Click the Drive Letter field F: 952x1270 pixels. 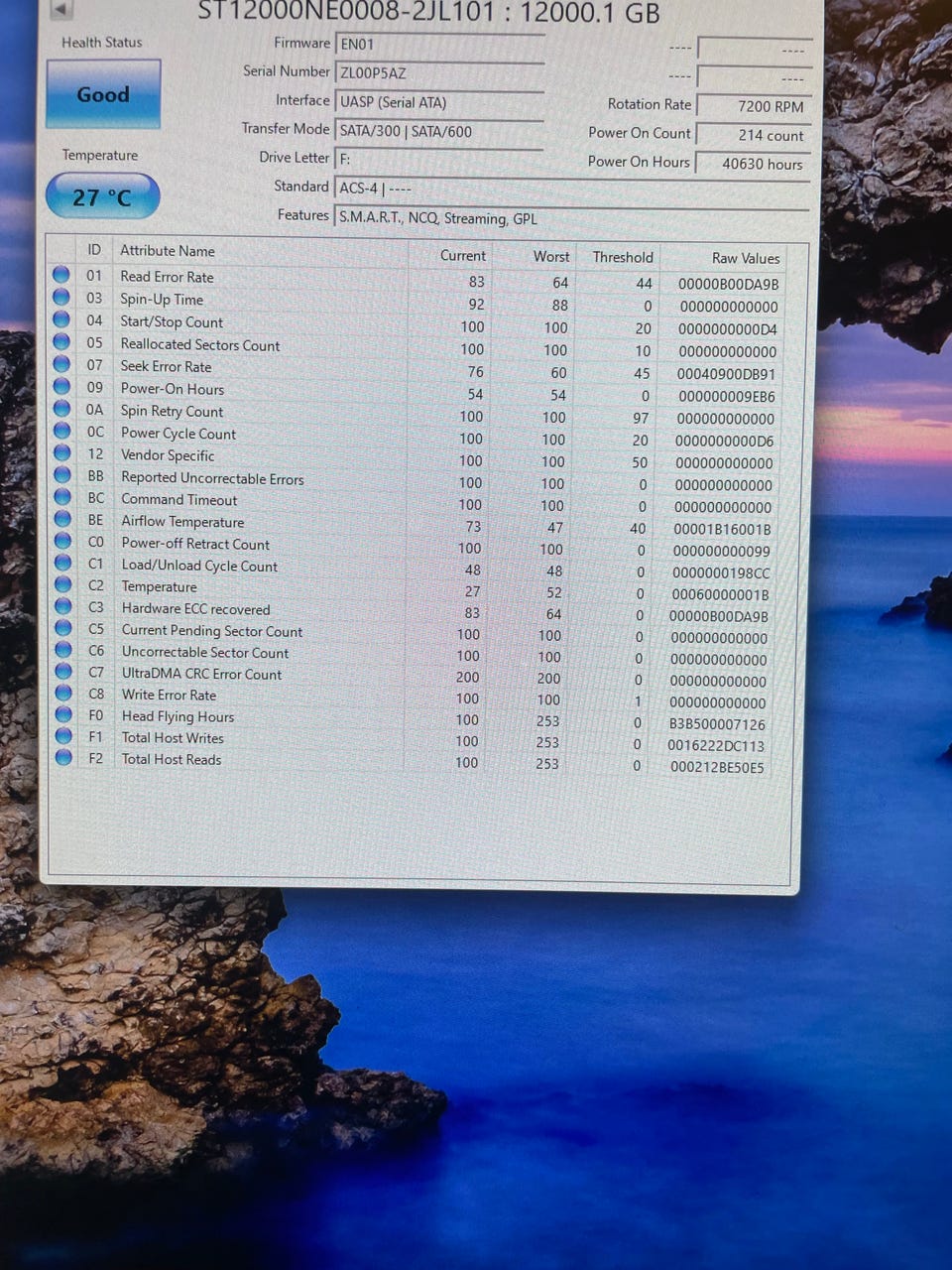439,159
